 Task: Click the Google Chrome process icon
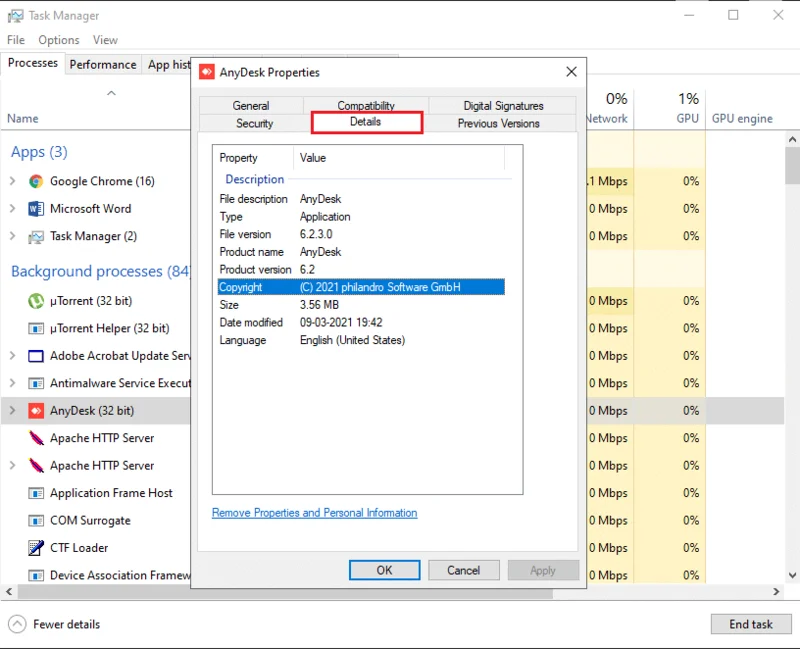tap(36, 181)
